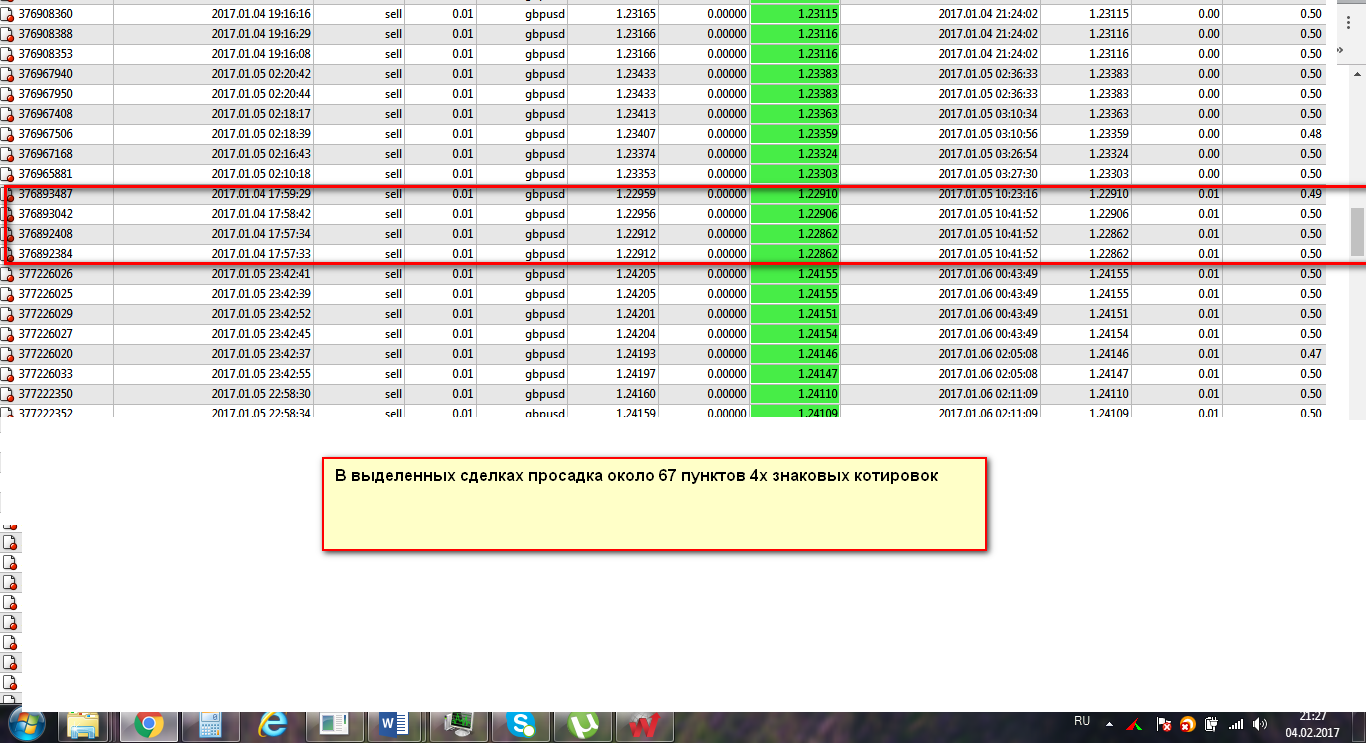Open the taskbar clock showing 04.02.2017
The width and height of the screenshot is (1366, 743).
pos(1312,725)
